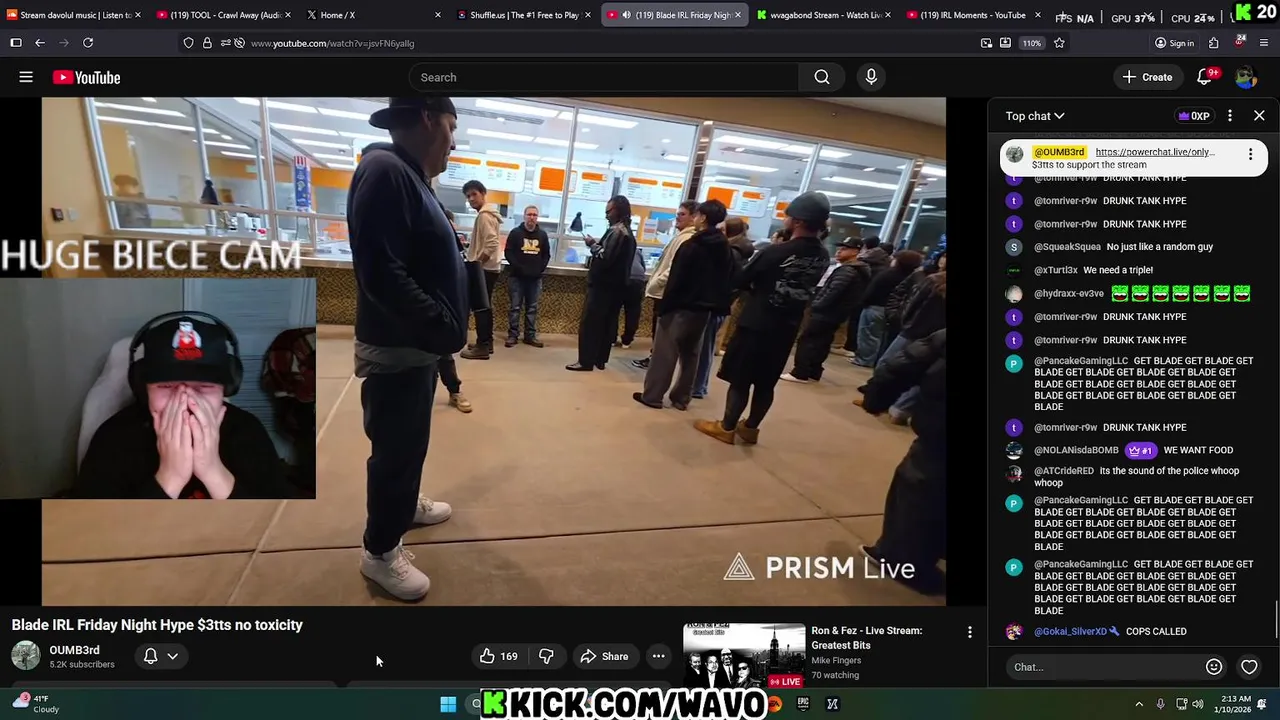Open the Ron & Fez live thumbnail
1280x720 pixels.
[744, 656]
